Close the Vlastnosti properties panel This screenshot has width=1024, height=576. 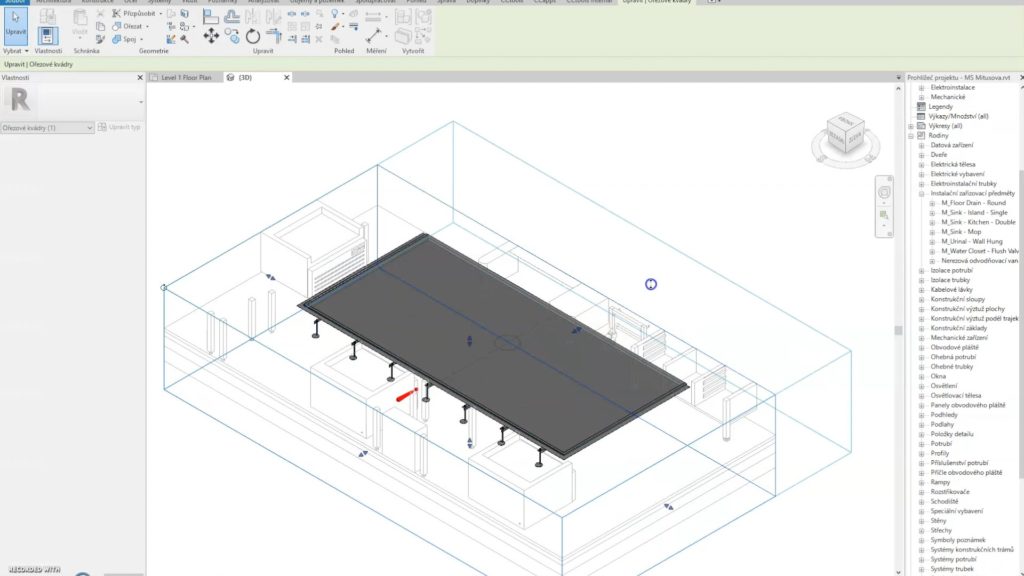click(x=139, y=77)
